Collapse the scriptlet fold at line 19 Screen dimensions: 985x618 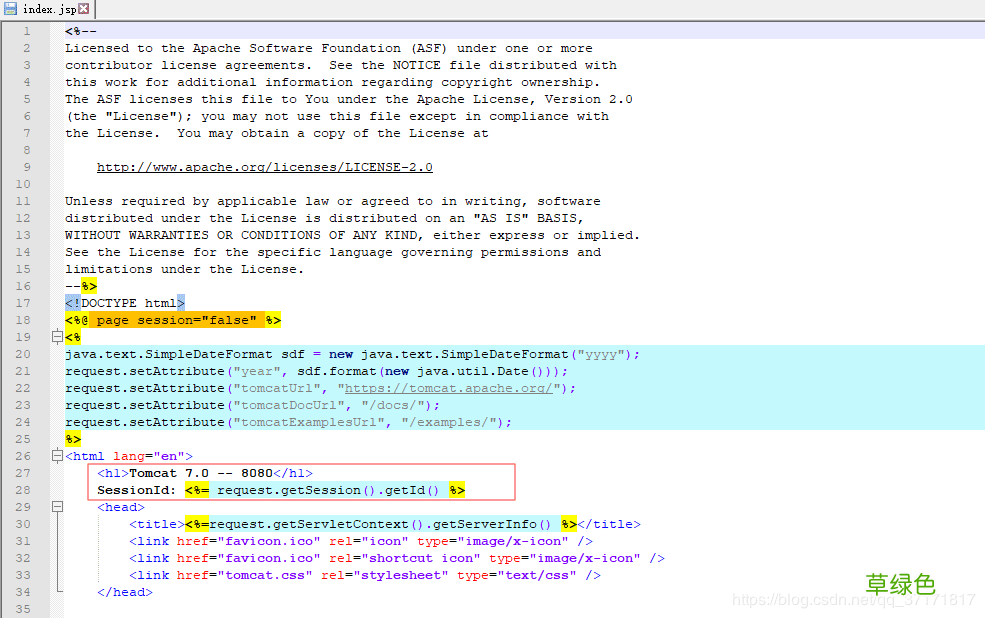pos(57,337)
